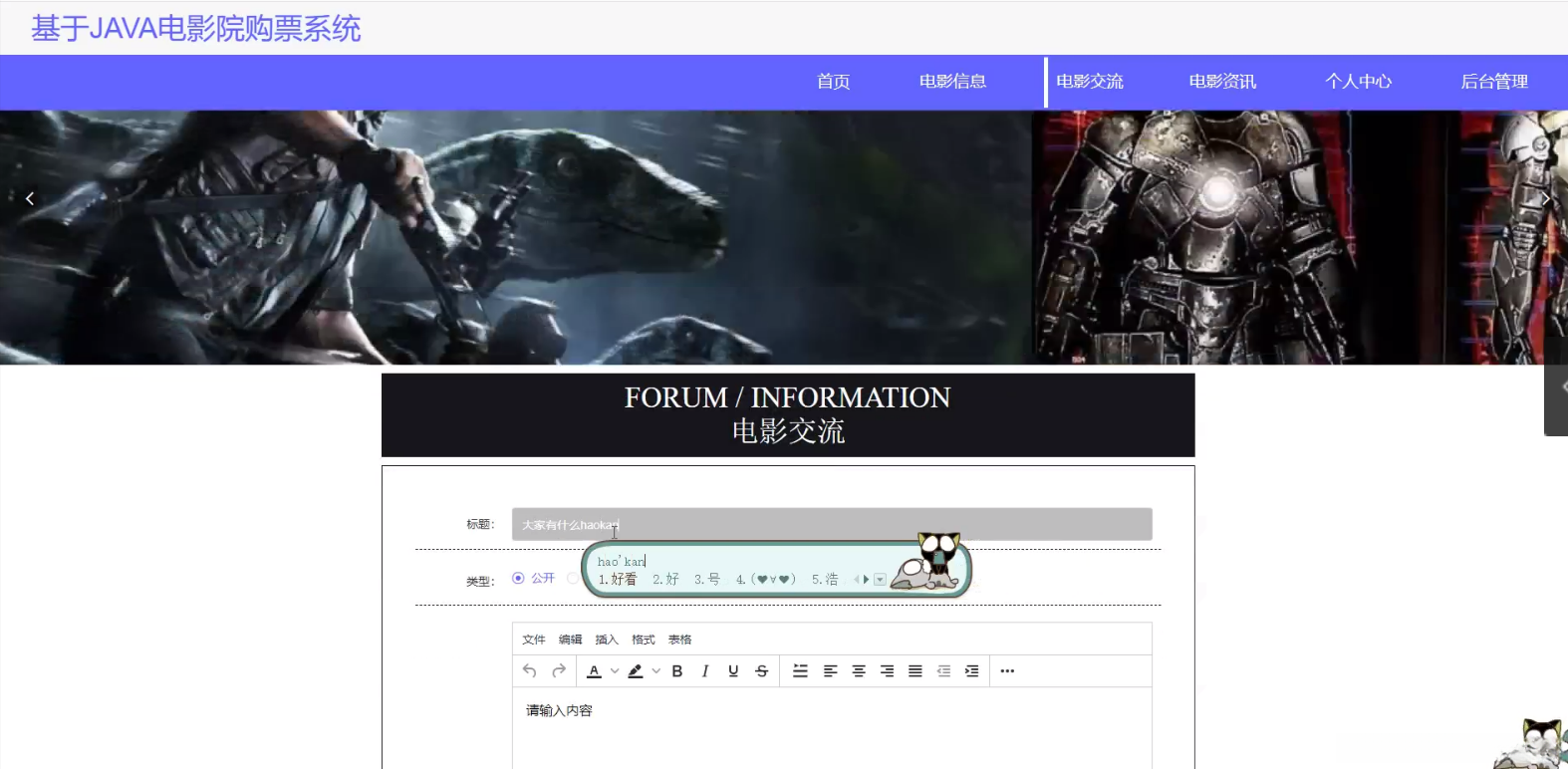Justify the text alignment

coord(915,671)
